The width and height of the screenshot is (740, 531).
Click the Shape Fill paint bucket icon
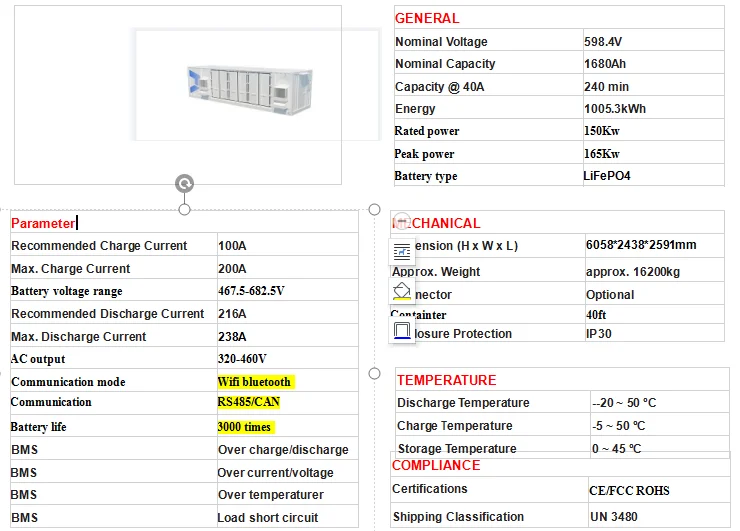click(x=401, y=291)
